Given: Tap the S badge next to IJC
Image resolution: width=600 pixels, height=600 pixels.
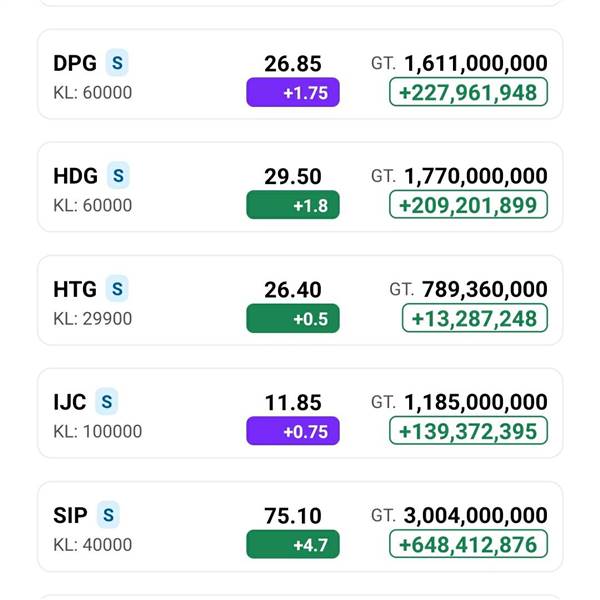Looking at the screenshot, I should tap(107, 401).
